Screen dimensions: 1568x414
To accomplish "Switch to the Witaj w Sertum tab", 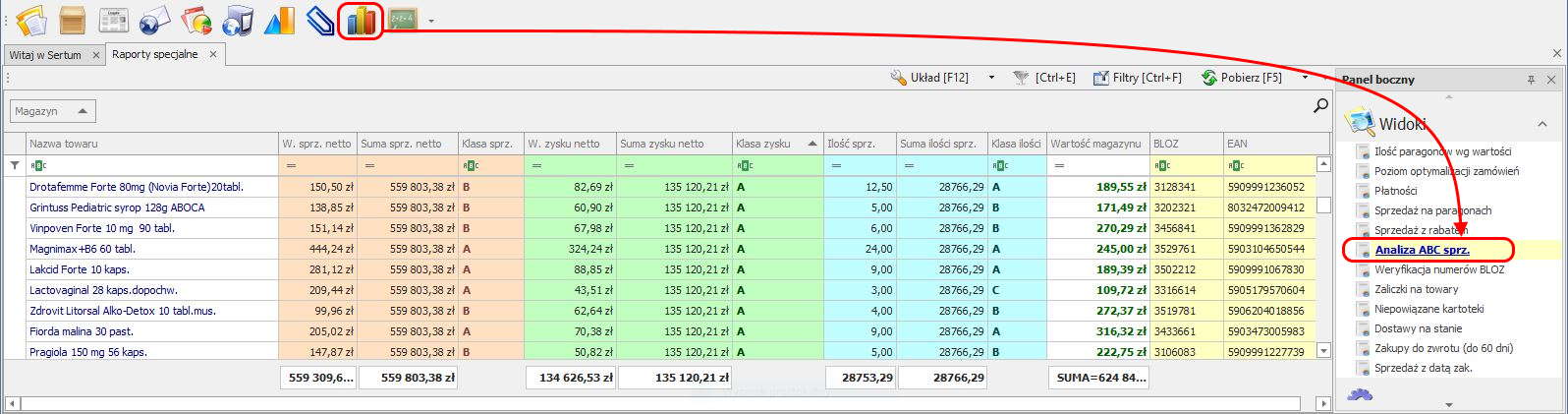I will coord(45,55).
